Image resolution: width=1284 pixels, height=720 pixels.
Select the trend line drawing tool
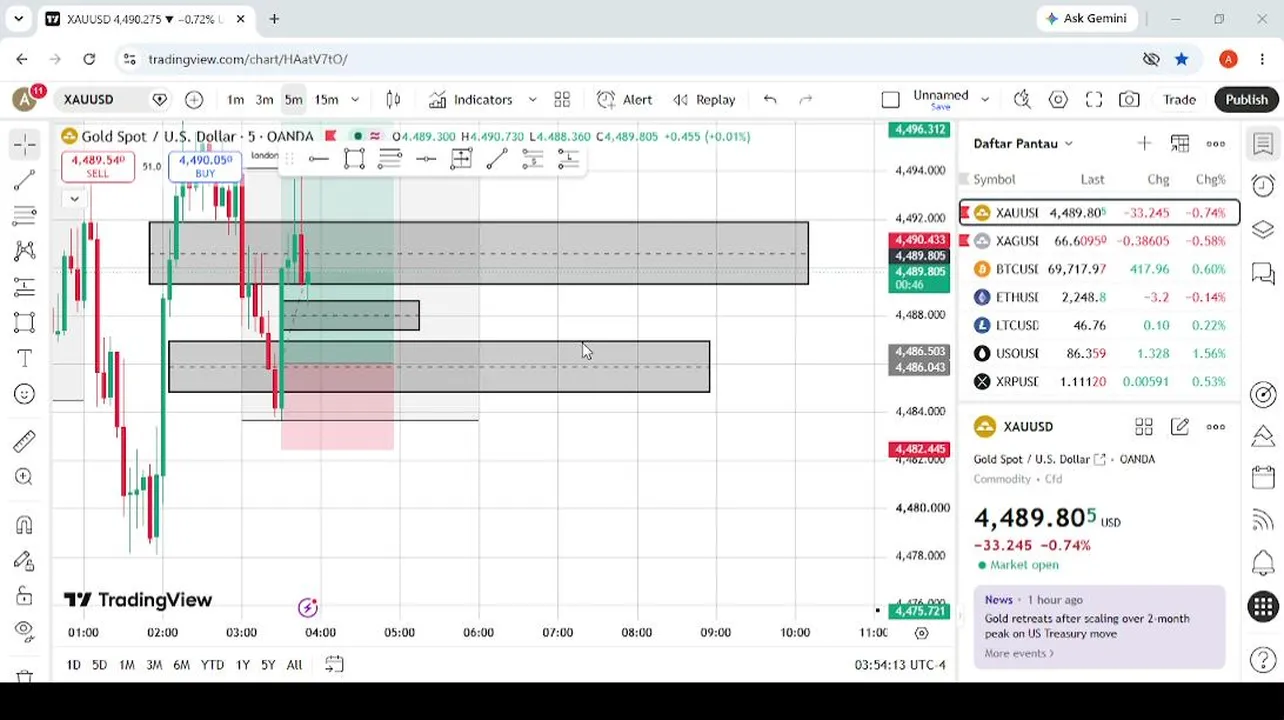click(25, 181)
